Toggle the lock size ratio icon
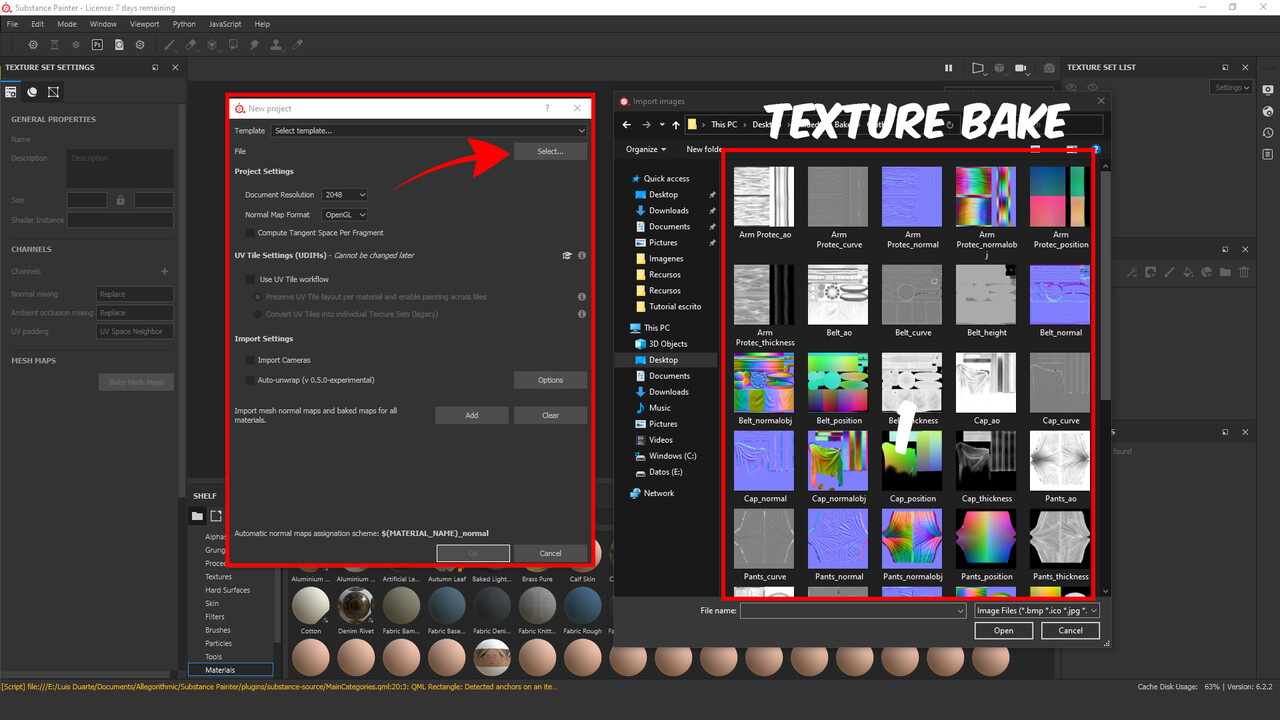The height and width of the screenshot is (720, 1280). click(120, 200)
